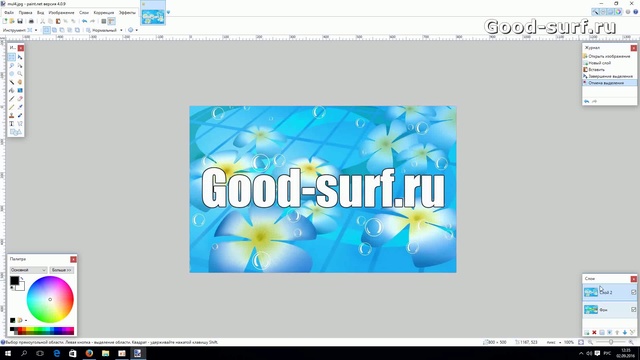Open the Правка menu
Viewport: 640px width, 360px height.
[25, 13]
